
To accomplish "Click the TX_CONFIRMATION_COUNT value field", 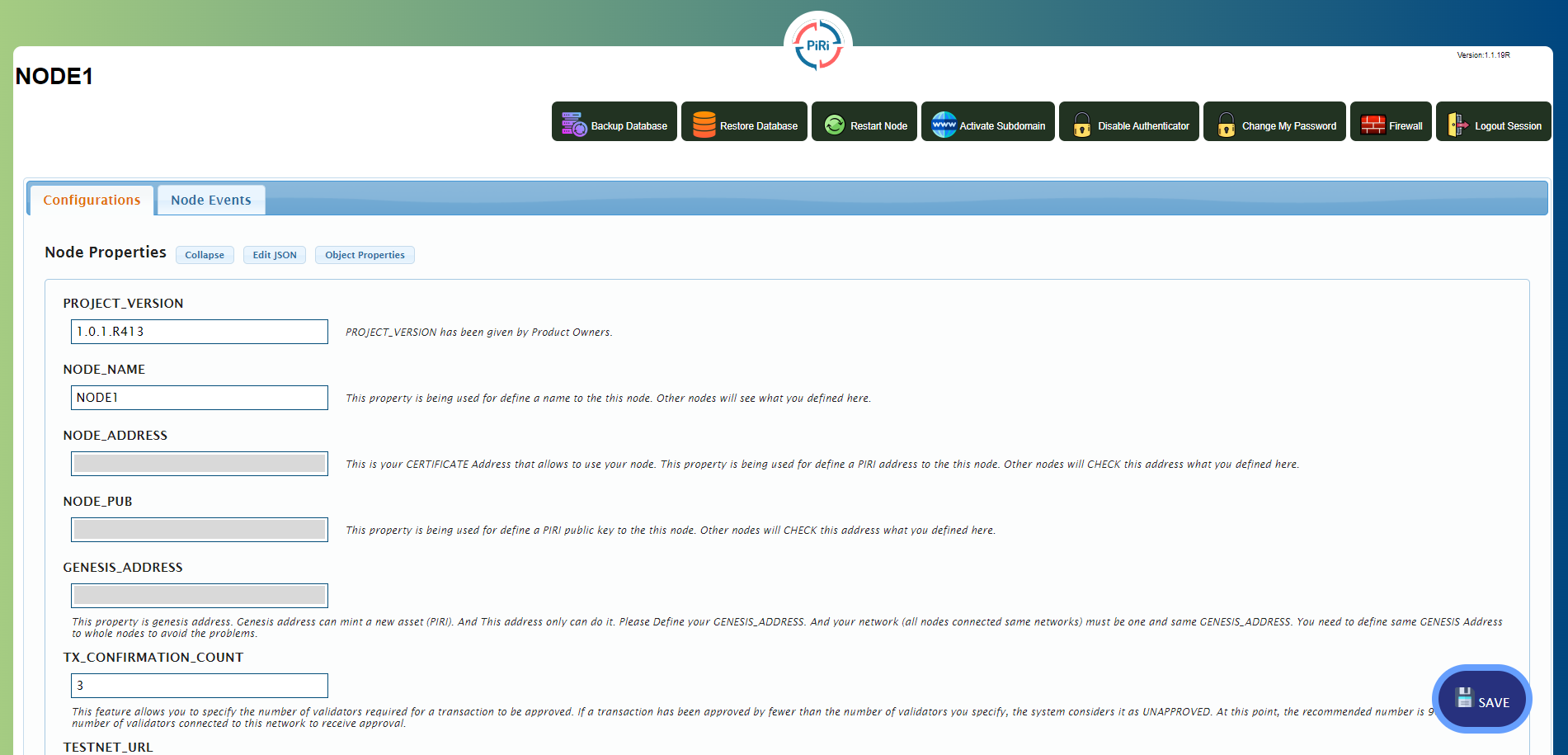I will coord(198,685).
